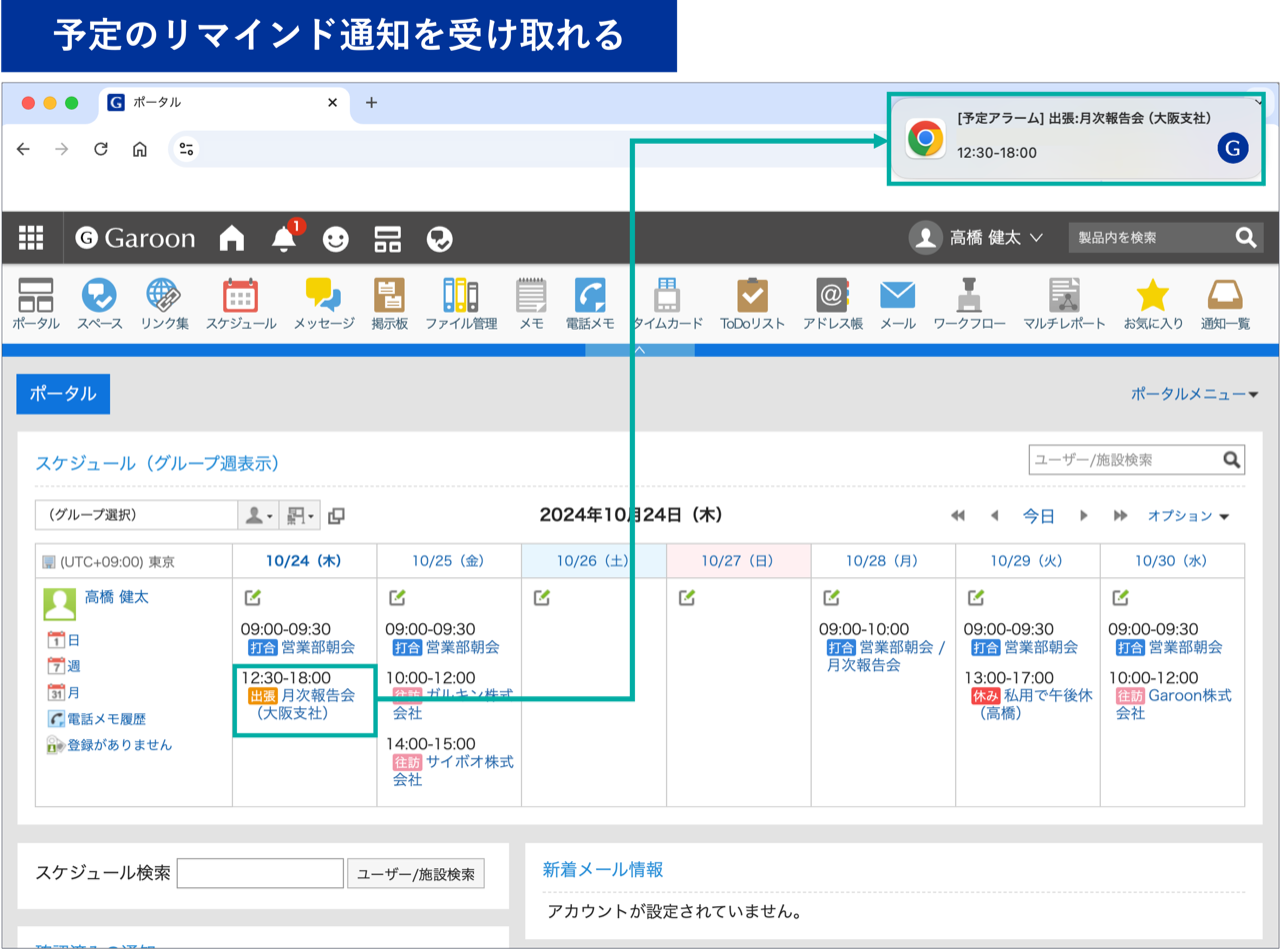Switch to 週 week view link
1280x949 pixels.
(64, 666)
